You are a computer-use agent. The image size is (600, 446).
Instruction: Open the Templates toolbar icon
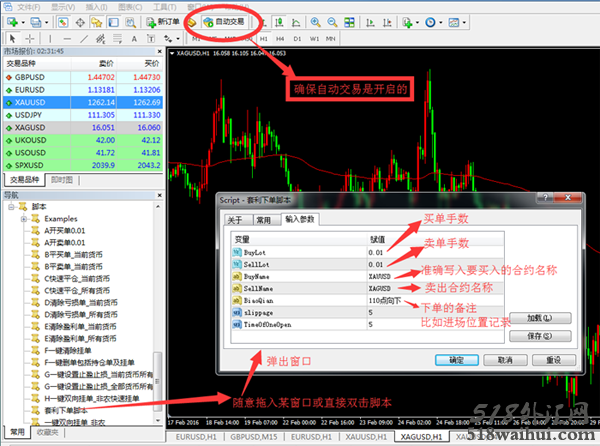tap(453, 22)
